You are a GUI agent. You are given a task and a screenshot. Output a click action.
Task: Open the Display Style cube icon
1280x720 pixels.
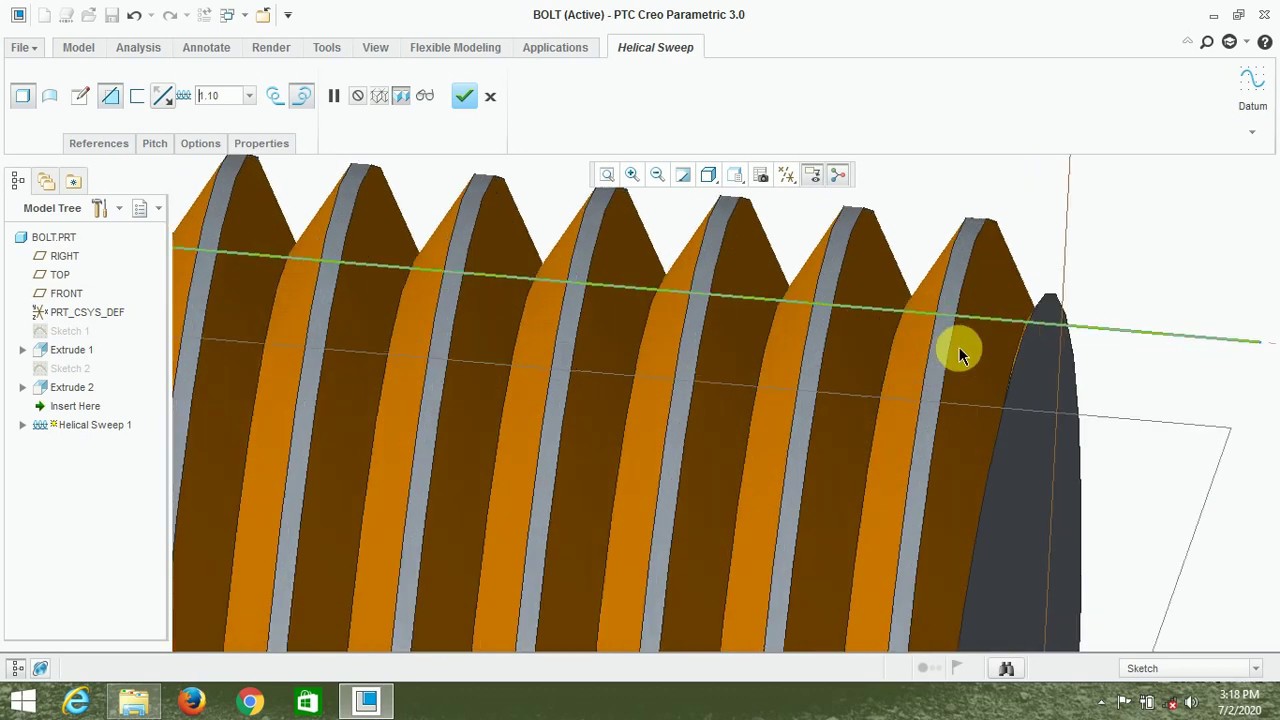[x=709, y=175]
